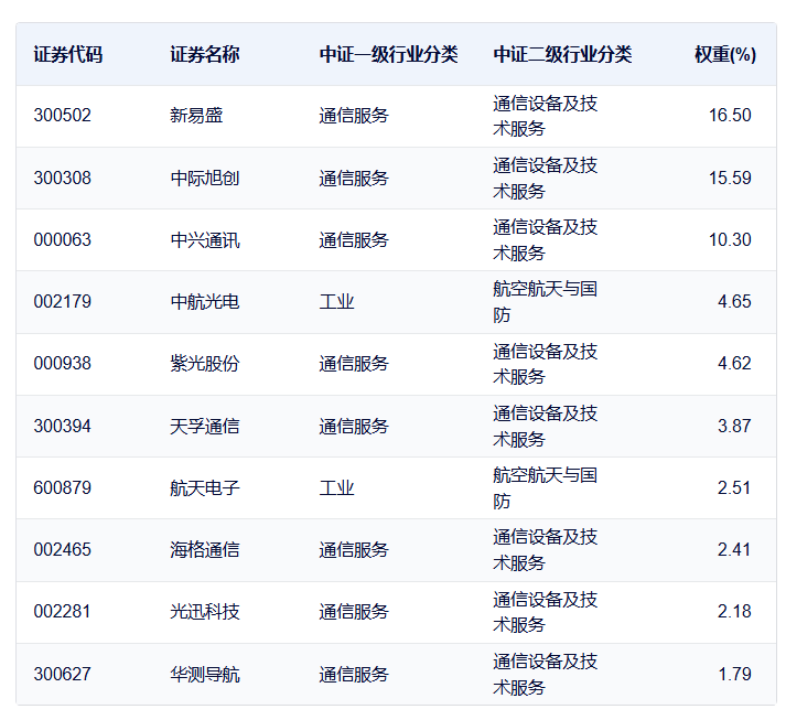The image size is (786, 720).
Task: Select security code 000938
Action: click(x=62, y=364)
